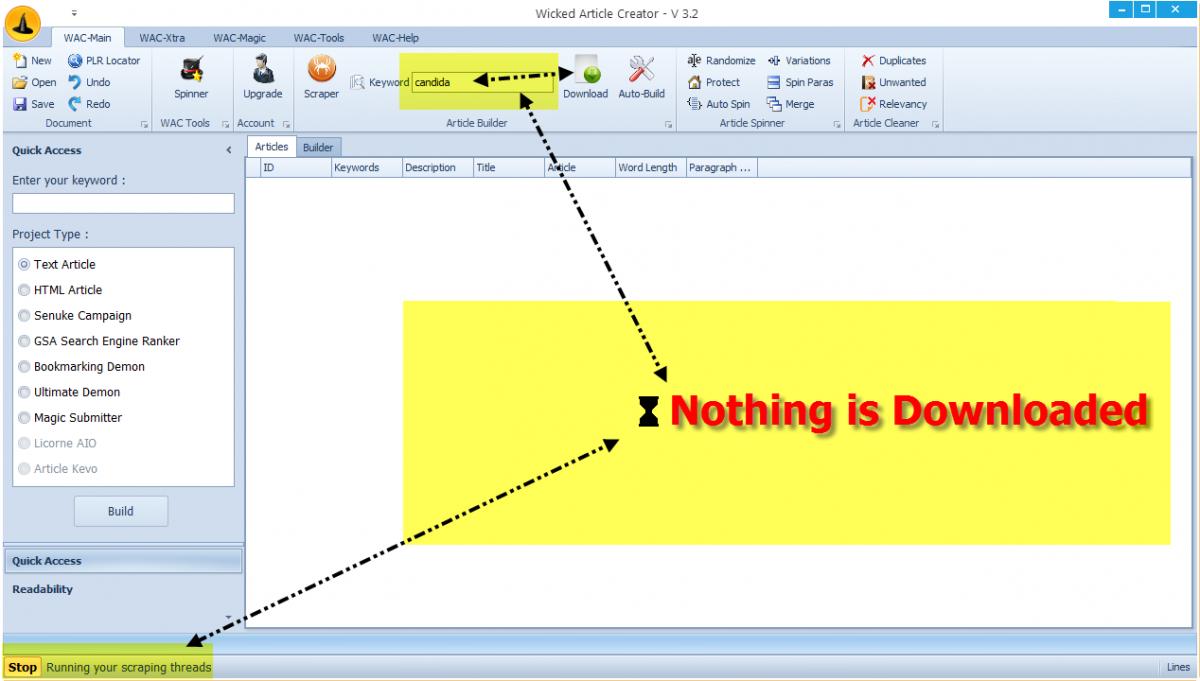Sort by the Description column header

click(x=438, y=168)
